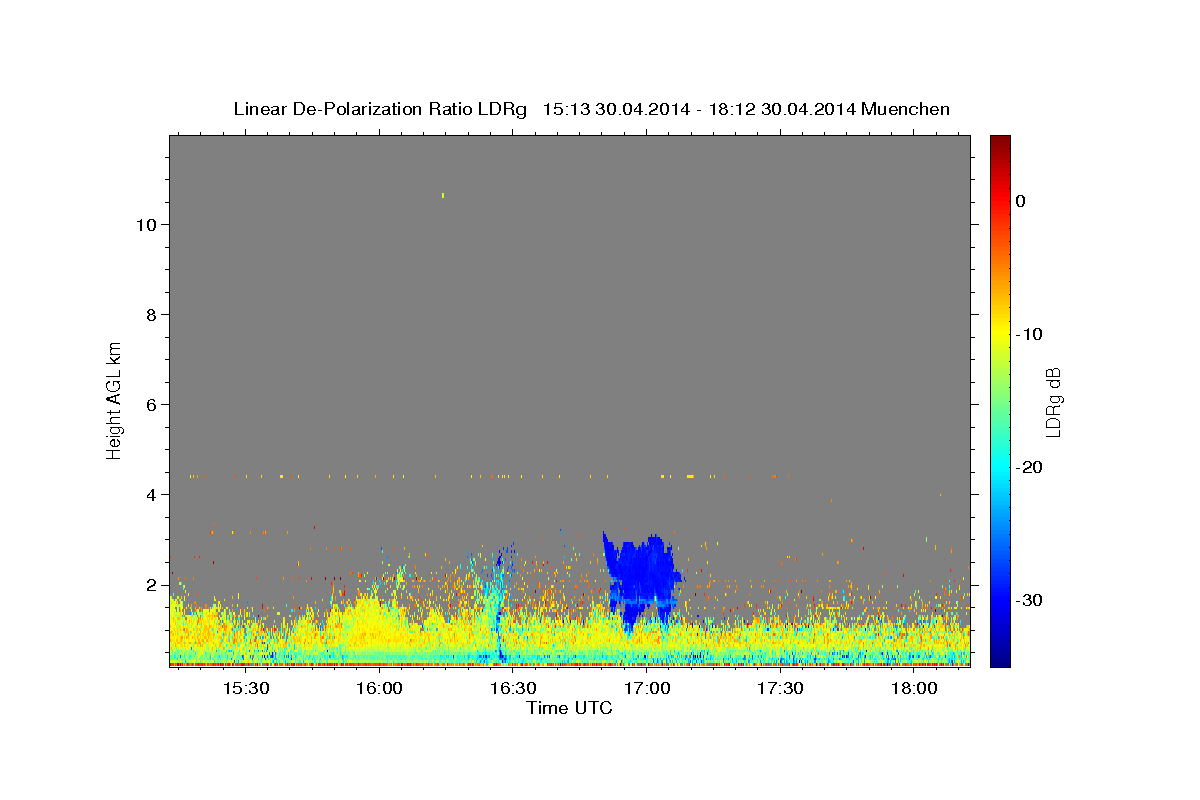The height and width of the screenshot is (800, 1200).
Task: Click the colorbar label '-10'
Action: tap(1030, 334)
